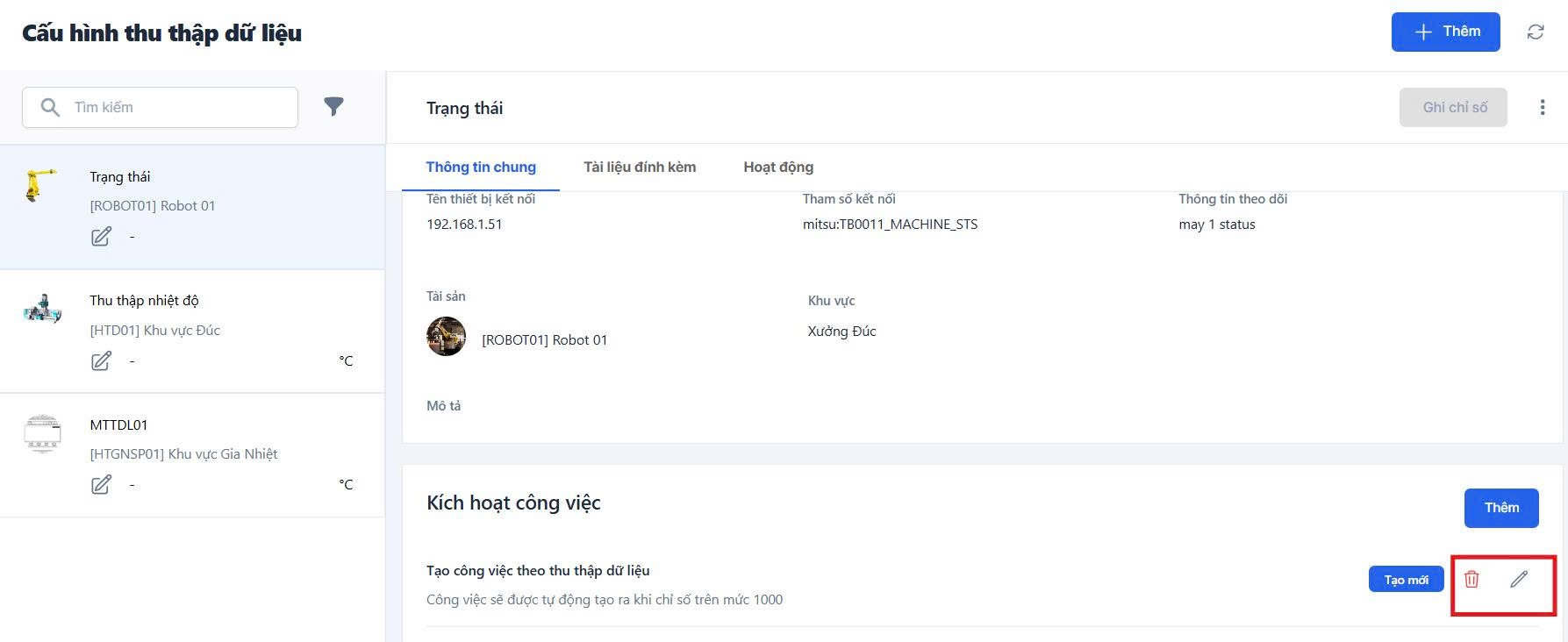
Task: Click edit icon under Trạng thái item
Action: [x=102, y=237]
